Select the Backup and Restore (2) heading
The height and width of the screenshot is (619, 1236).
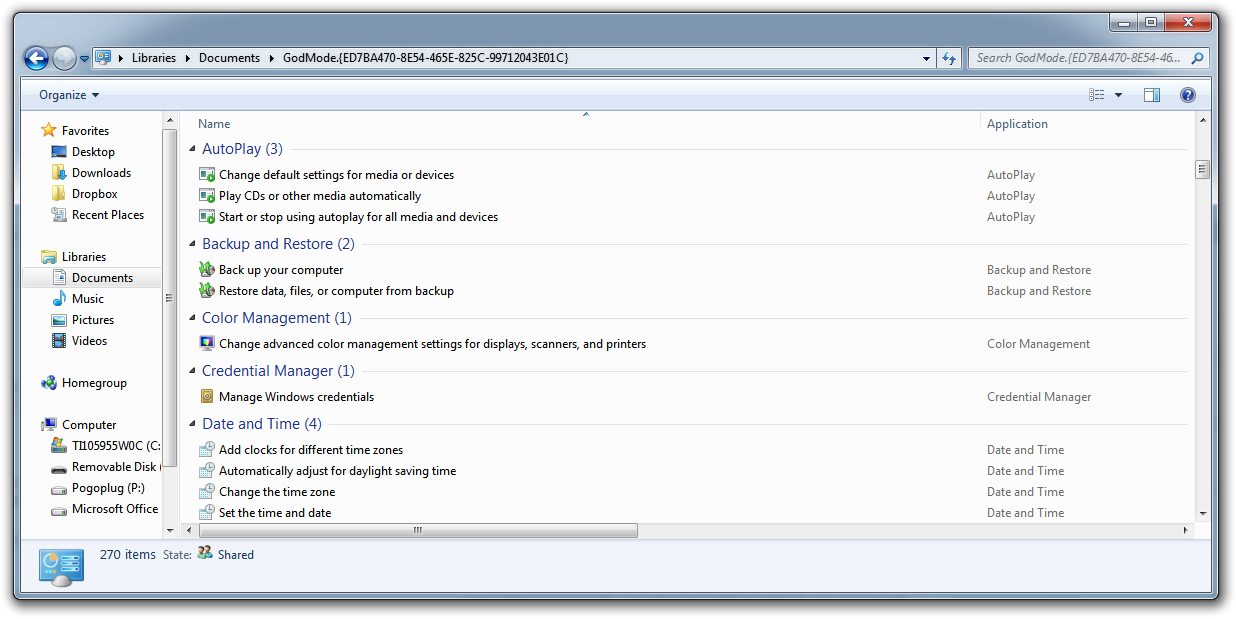pos(278,244)
